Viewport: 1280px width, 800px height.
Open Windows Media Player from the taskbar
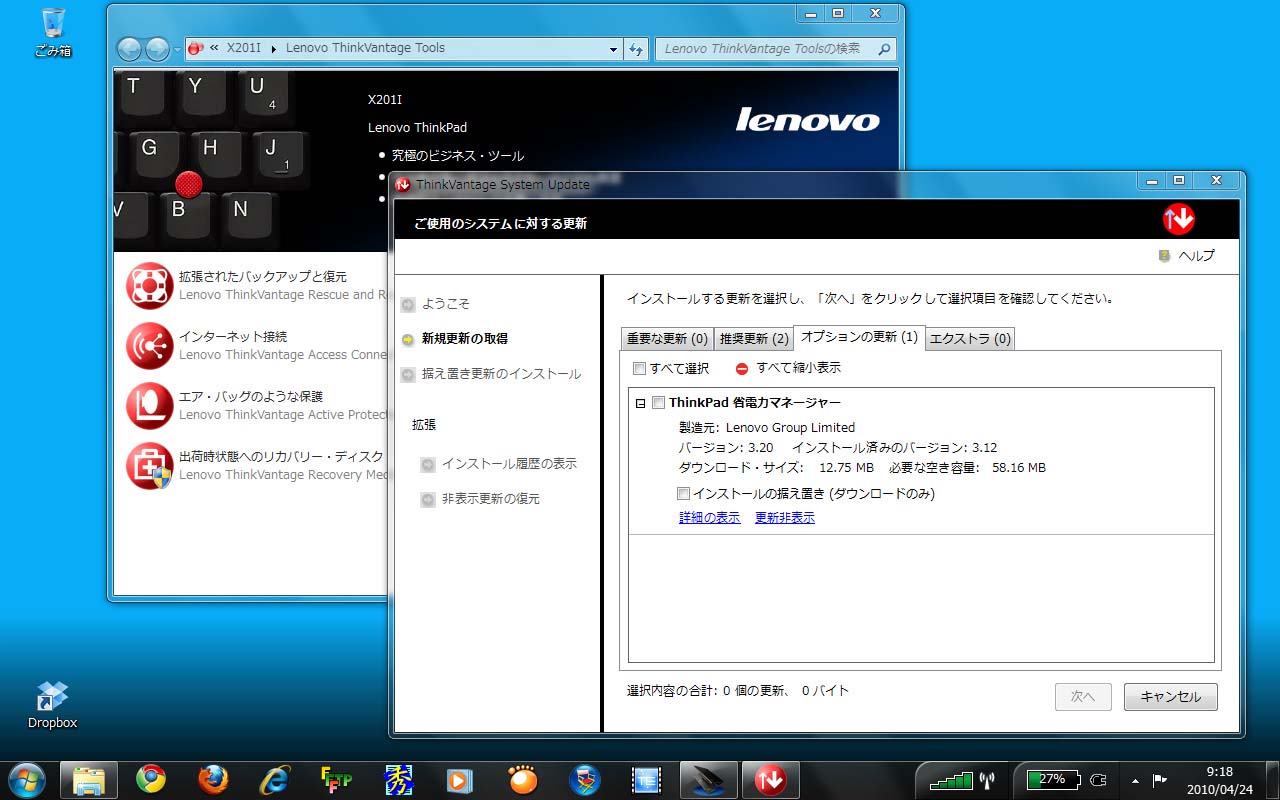point(461,779)
